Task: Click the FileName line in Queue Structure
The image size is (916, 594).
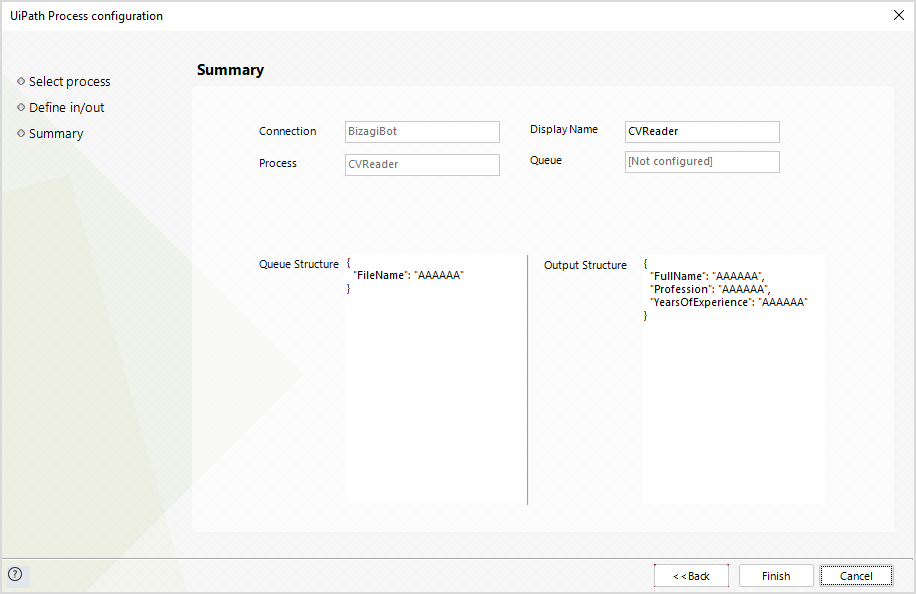Action: pos(408,275)
